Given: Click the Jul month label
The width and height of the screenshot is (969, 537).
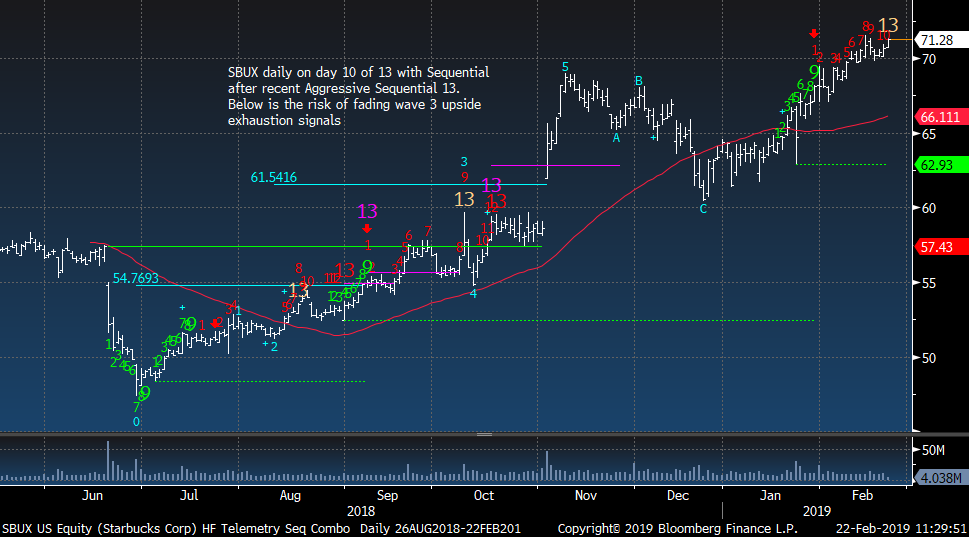Looking at the screenshot, I should pyautogui.click(x=188, y=495).
